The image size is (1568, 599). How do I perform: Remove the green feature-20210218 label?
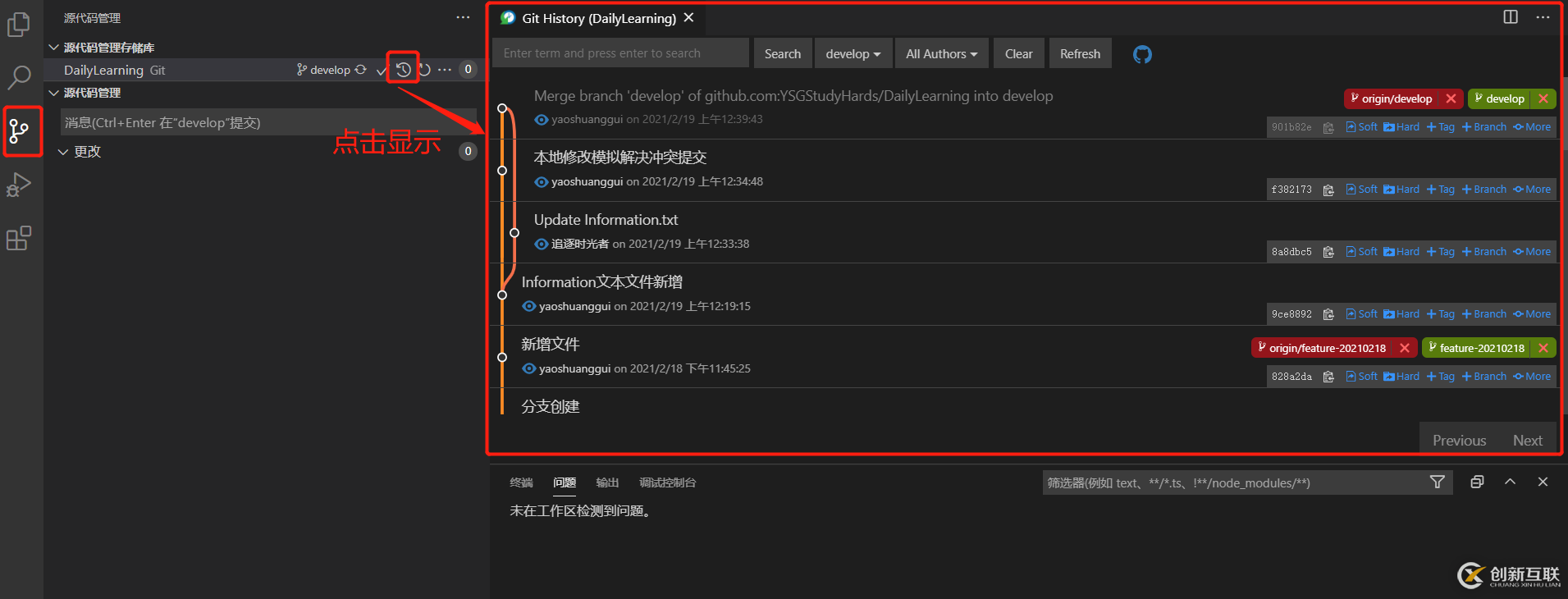pyautogui.click(x=1543, y=348)
